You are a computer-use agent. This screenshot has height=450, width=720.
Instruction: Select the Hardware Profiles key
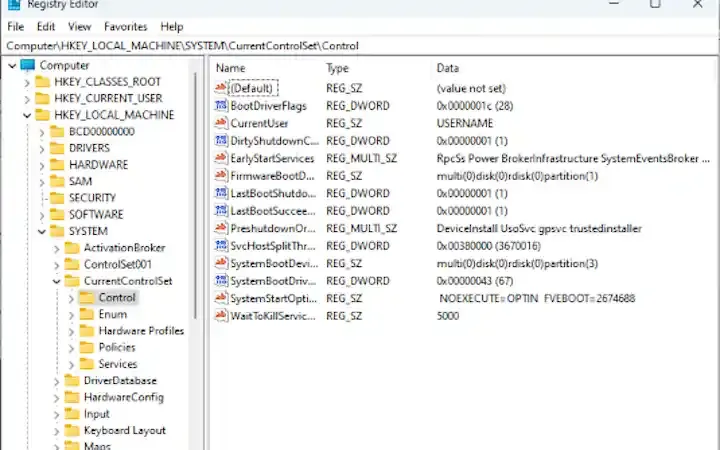tap(141, 331)
